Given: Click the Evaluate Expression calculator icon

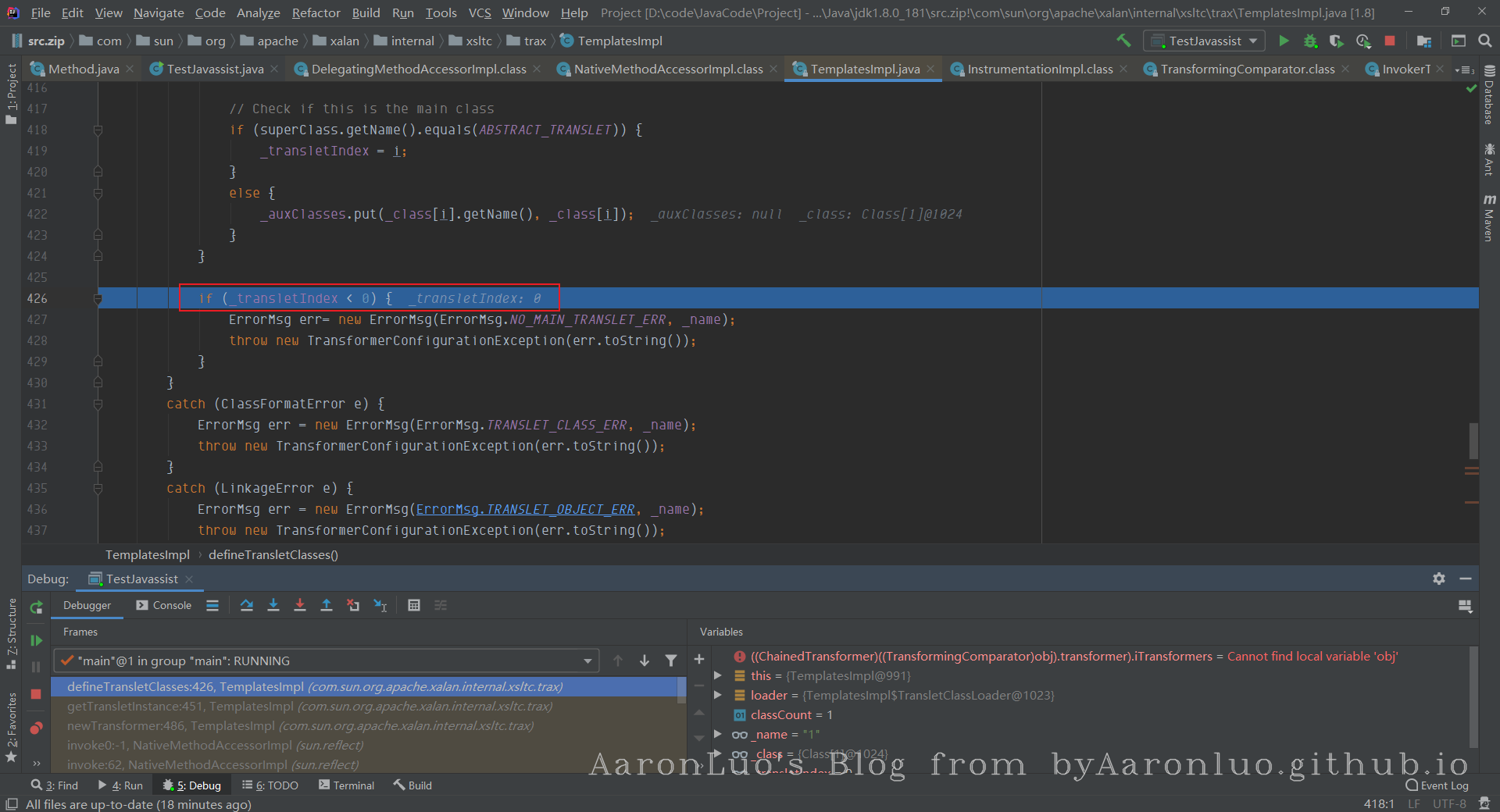Looking at the screenshot, I should click(x=414, y=605).
